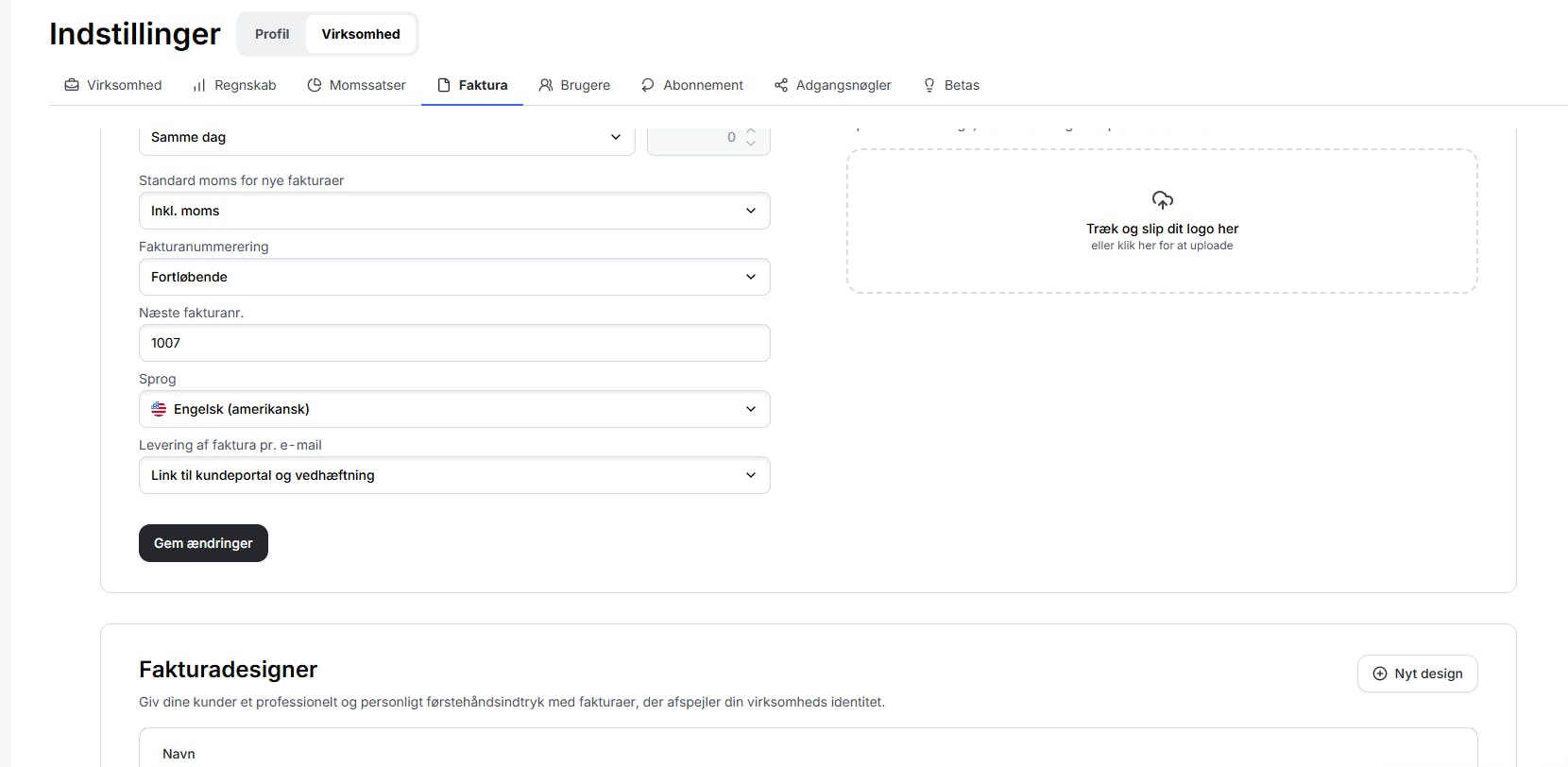Click the users icon beside Brugere
Viewport: 1568px width, 767px height.
coord(546,85)
